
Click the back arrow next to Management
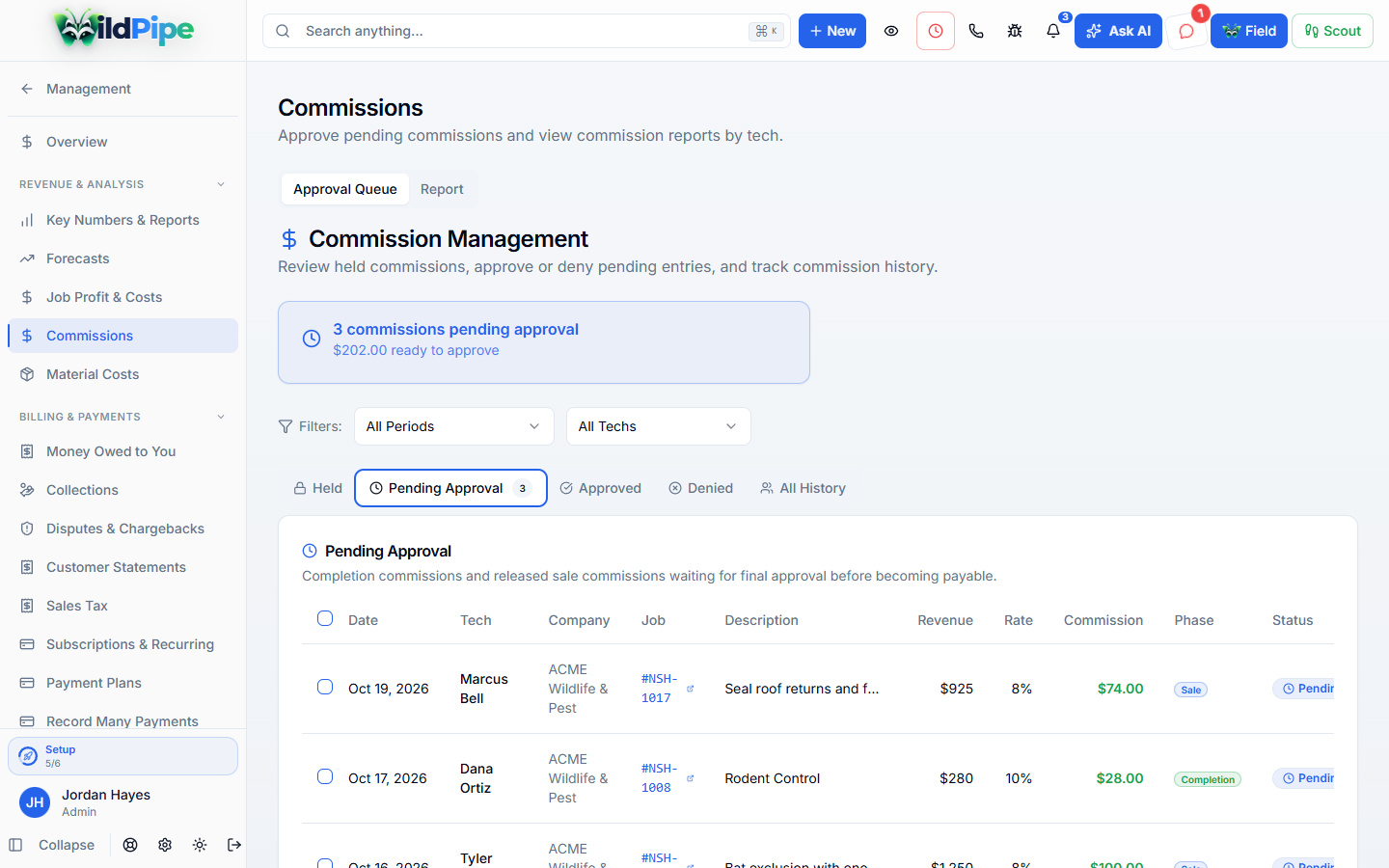(x=27, y=89)
